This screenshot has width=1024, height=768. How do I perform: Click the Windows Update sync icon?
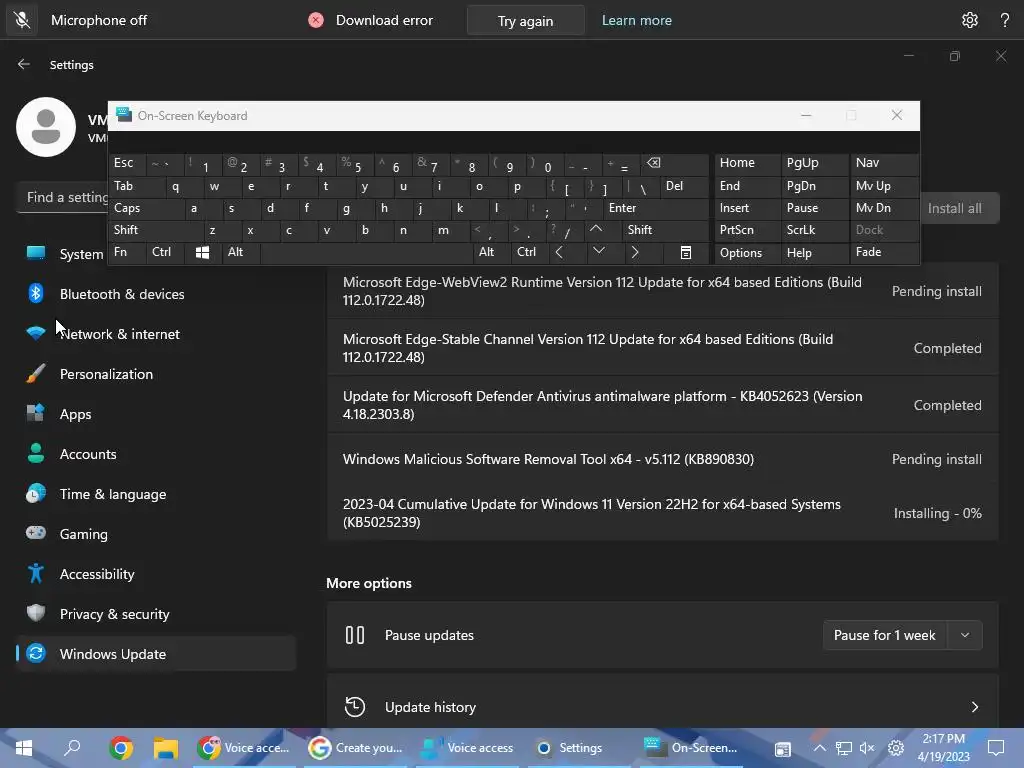pos(36,653)
